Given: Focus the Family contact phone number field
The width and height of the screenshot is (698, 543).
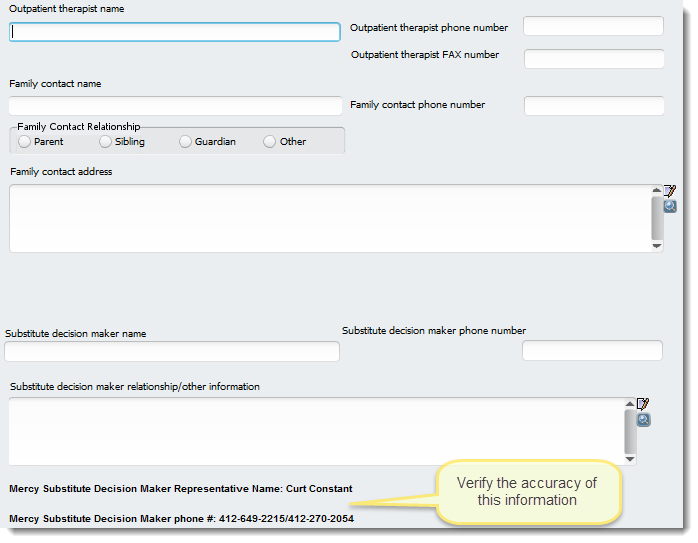Looking at the screenshot, I should (594, 106).
